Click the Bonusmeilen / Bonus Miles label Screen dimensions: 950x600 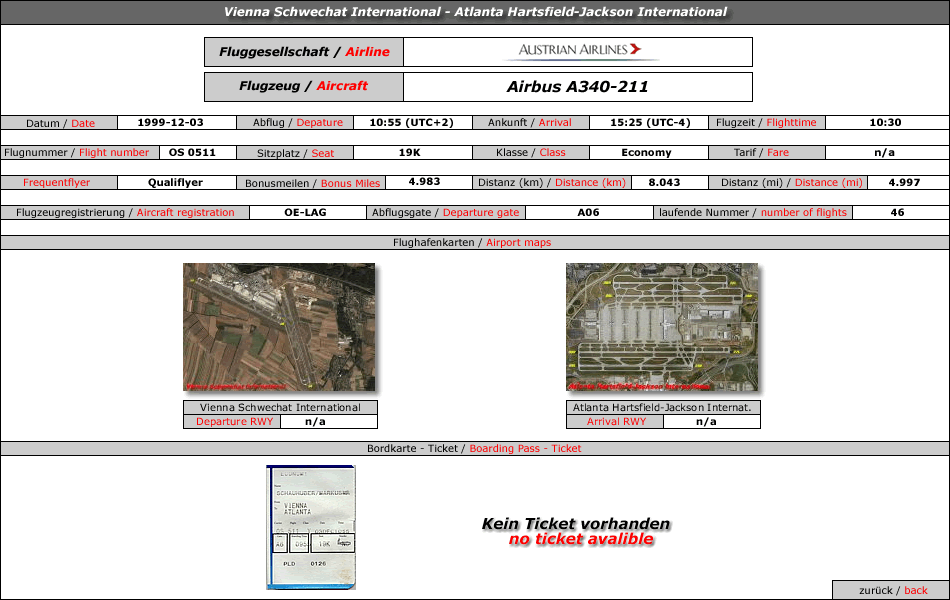pyautogui.click(x=311, y=183)
